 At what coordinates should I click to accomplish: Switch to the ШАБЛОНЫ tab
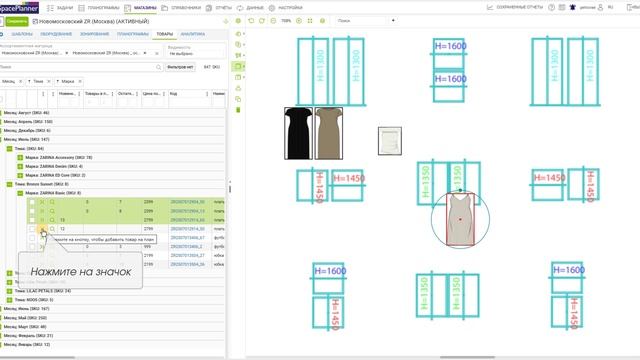coord(22,34)
